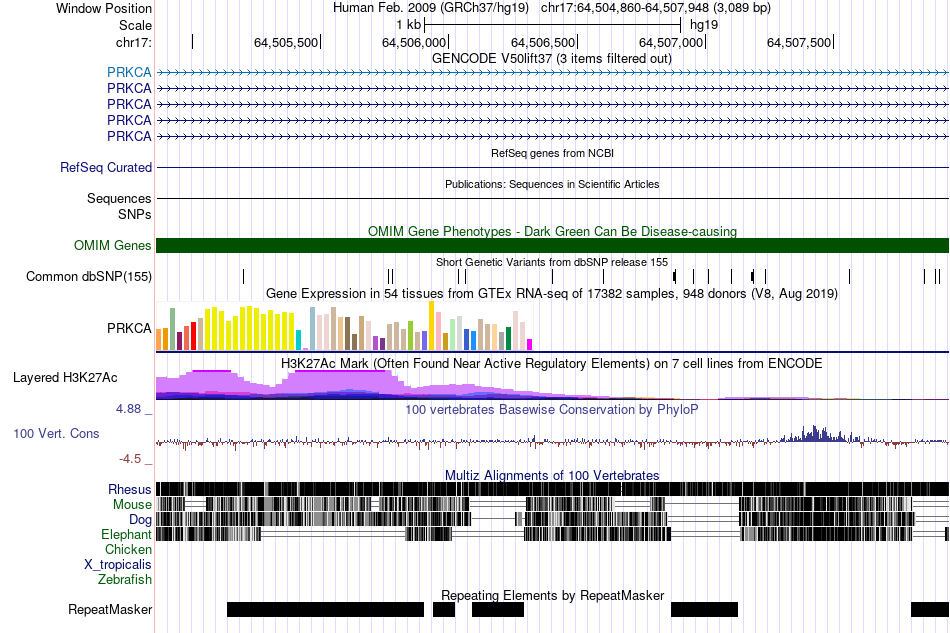This screenshot has height=633, width=950.
Task: Select the light-blue PRKCA transcript label
Action: (x=129, y=72)
